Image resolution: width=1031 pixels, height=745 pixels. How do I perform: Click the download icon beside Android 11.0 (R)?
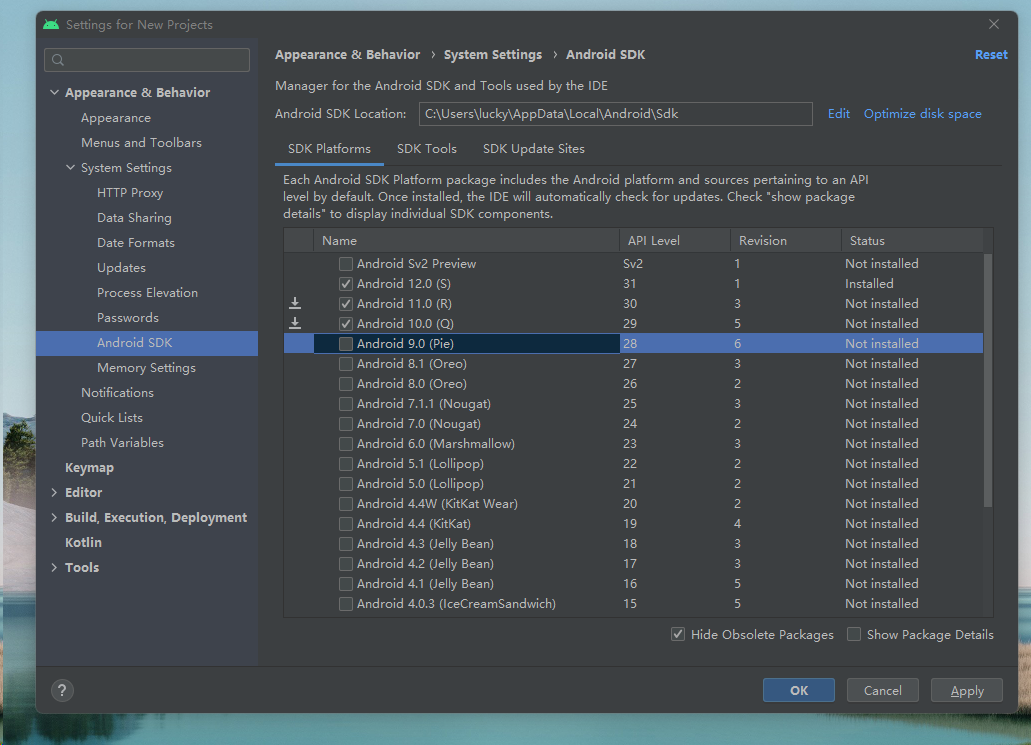point(295,303)
